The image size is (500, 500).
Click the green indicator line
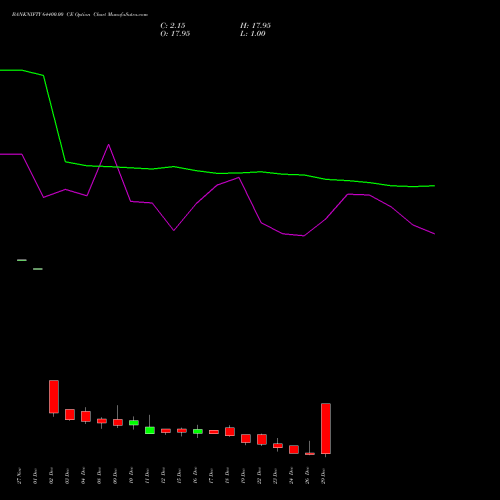[217, 173]
